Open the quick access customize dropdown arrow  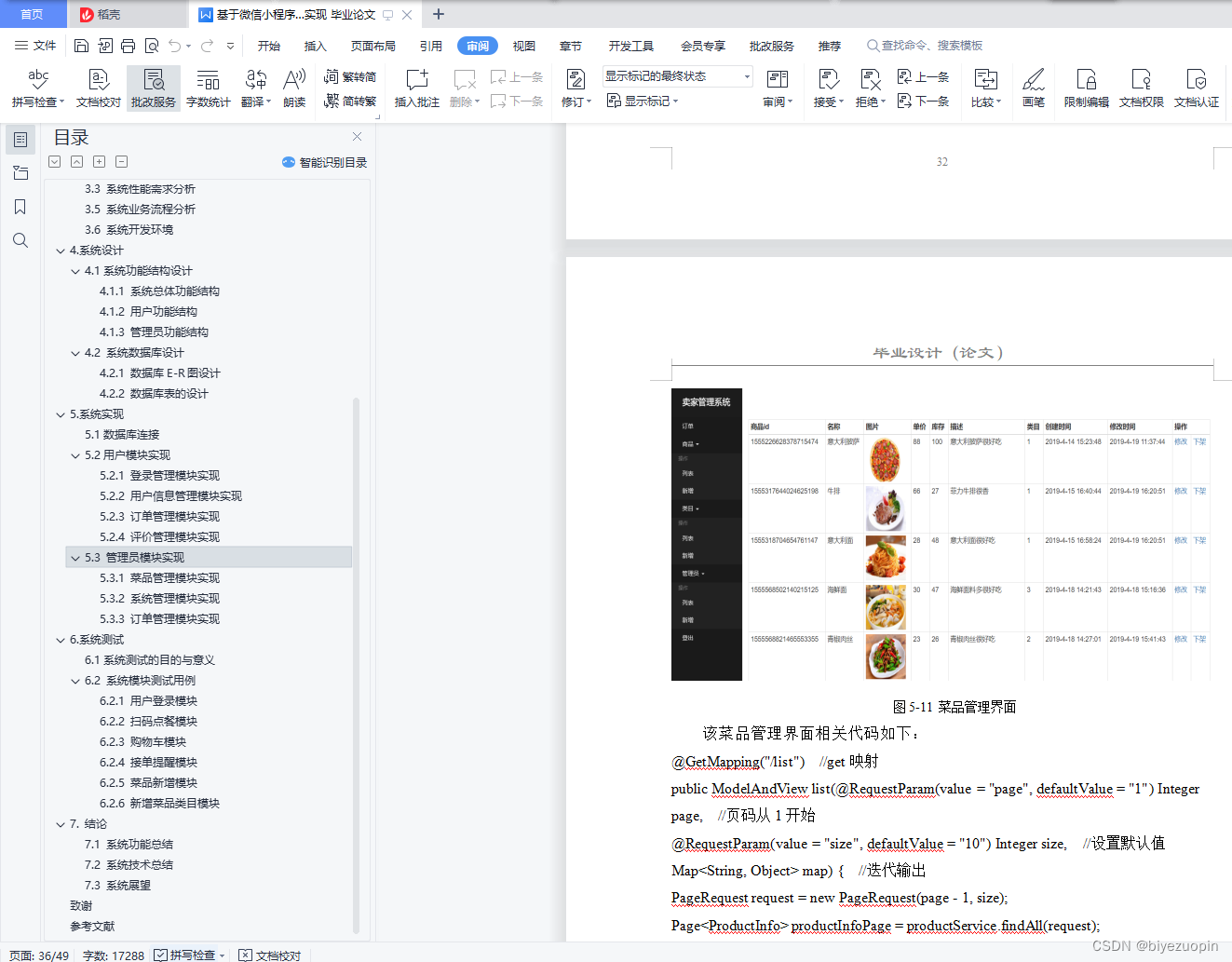230,46
